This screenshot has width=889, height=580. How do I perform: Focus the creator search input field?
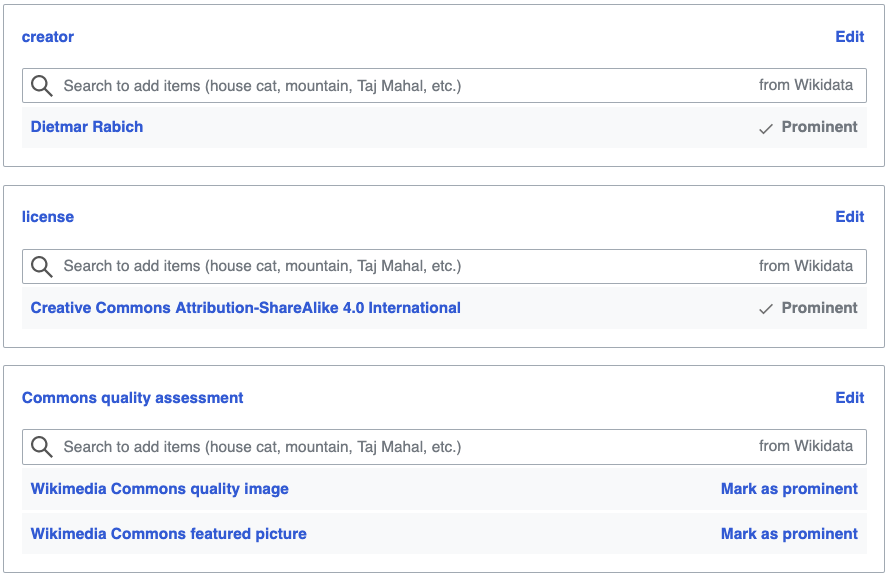(400, 86)
